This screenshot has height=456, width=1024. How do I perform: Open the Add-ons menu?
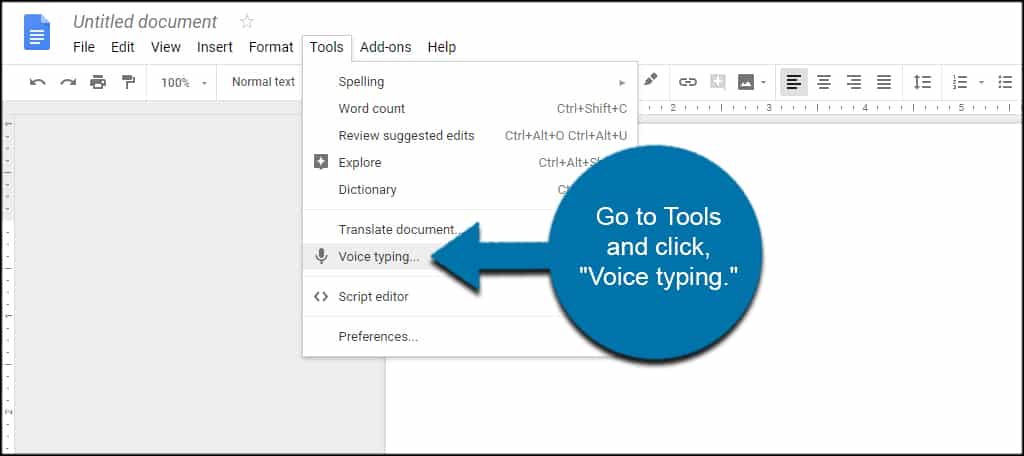coord(385,47)
